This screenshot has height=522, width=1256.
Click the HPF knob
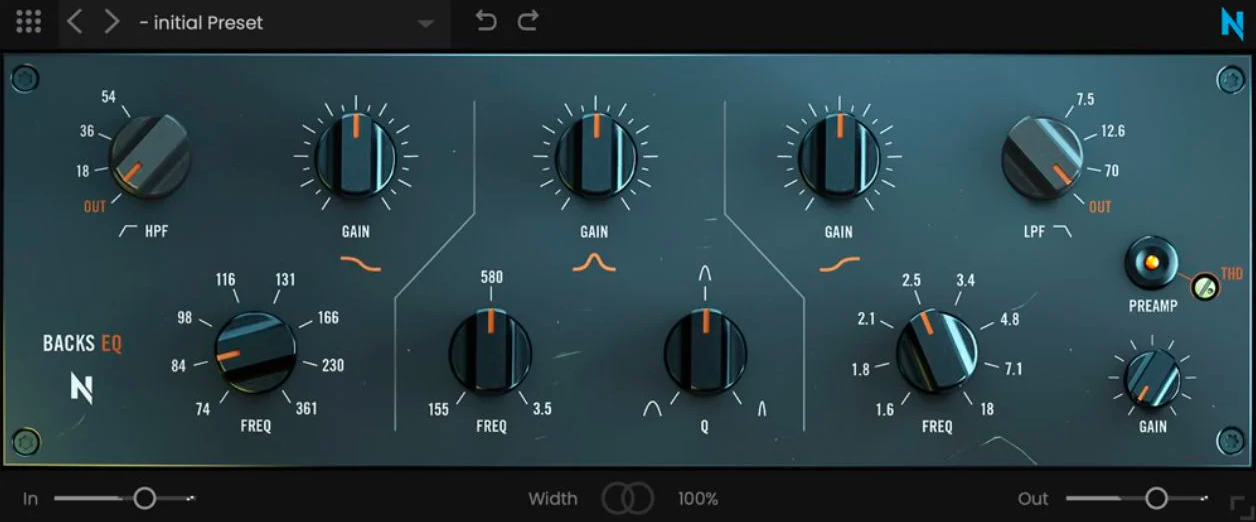150,156
